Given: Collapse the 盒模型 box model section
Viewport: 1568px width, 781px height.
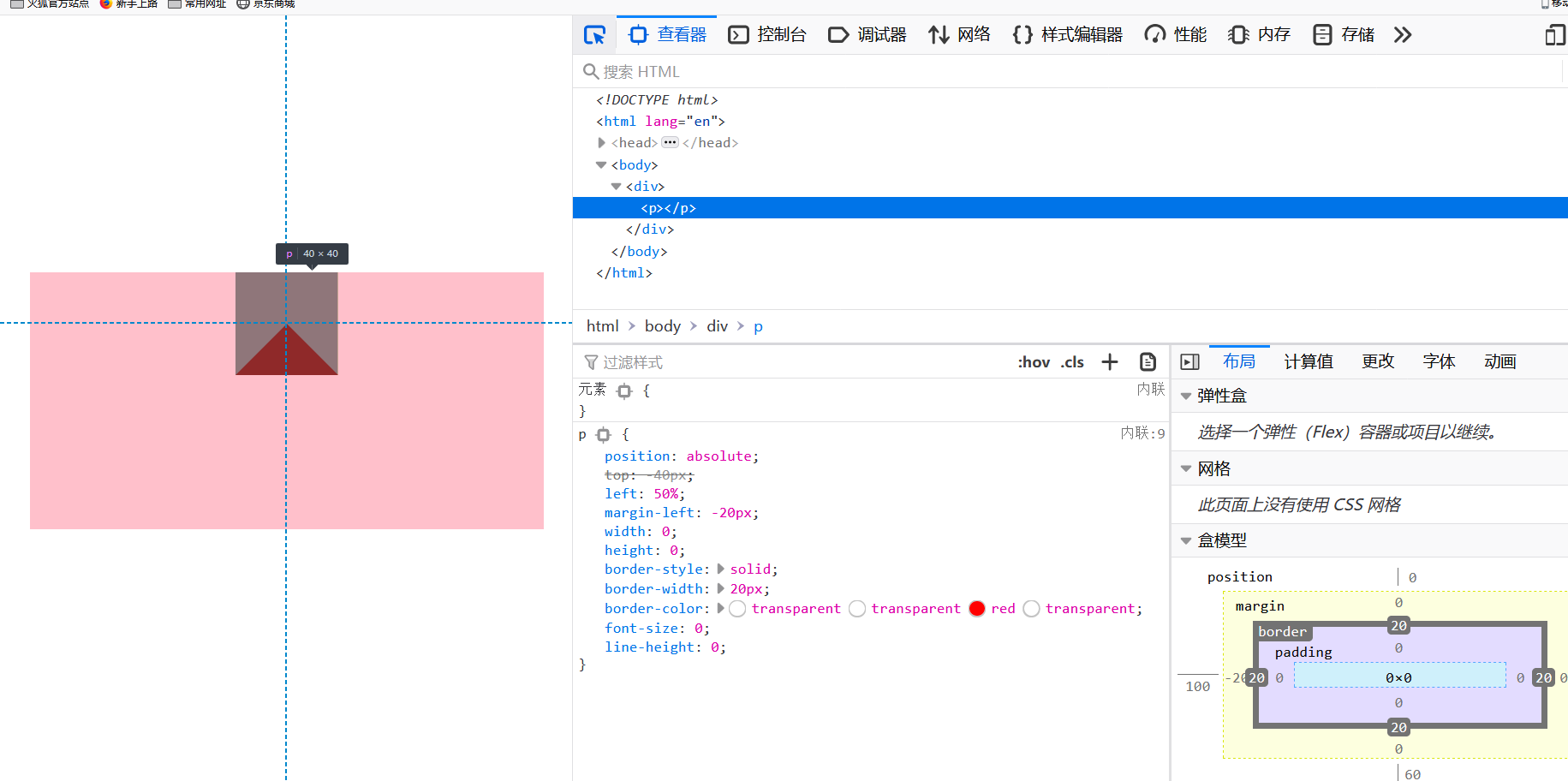Looking at the screenshot, I should 1186,541.
